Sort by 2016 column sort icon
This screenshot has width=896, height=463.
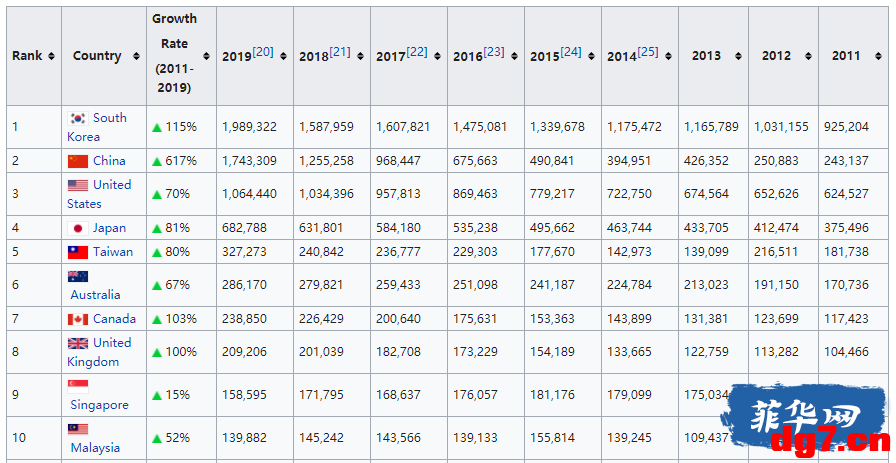pyautogui.click(x=514, y=56)
